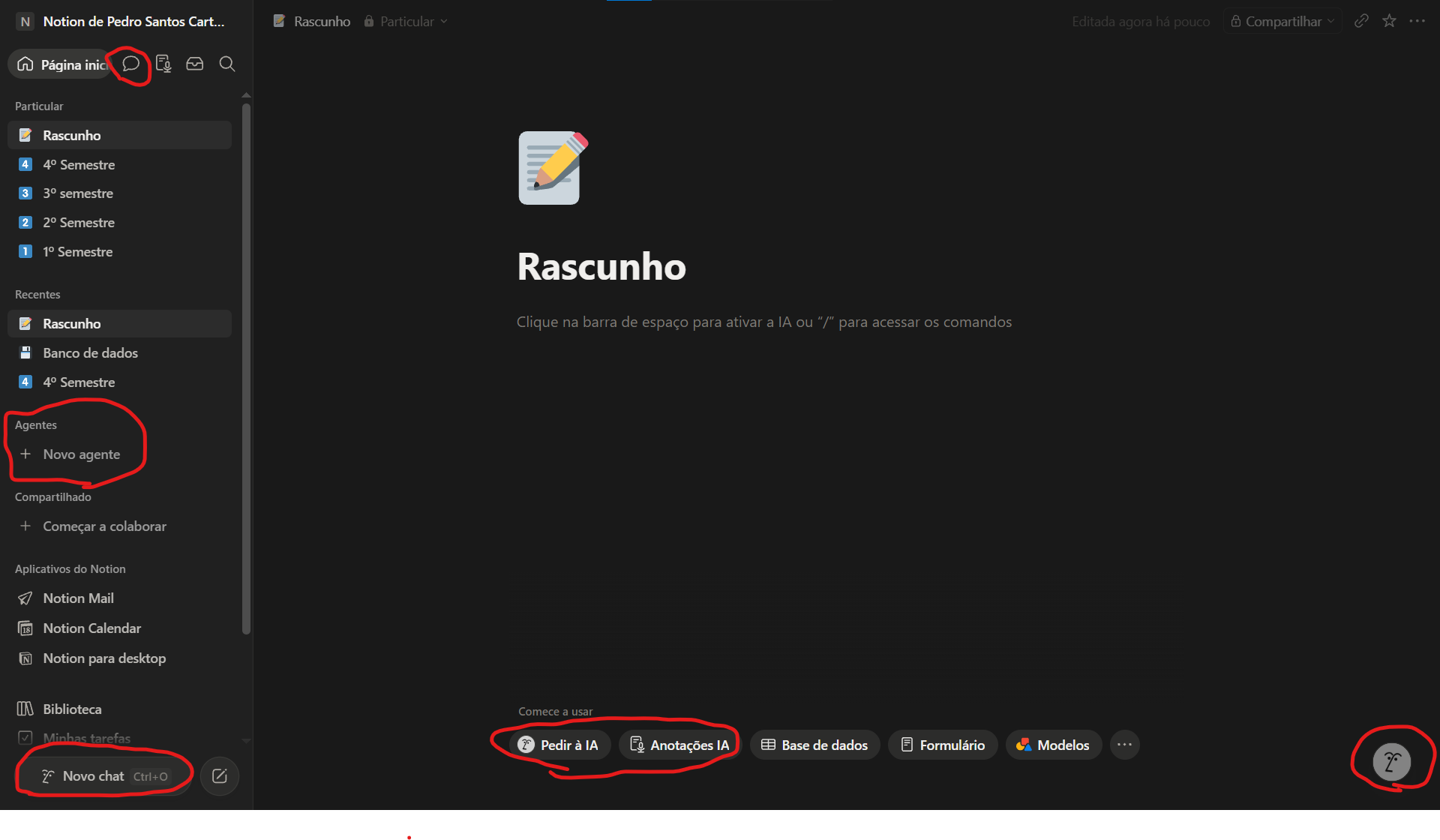
Task: Open the page options three-dots menu
Action: coord(1417,21)
